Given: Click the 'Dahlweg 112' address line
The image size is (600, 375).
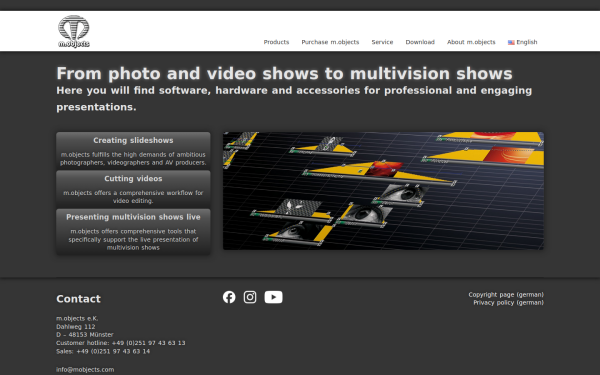Looking at the screenshot, I should point(76,327).
